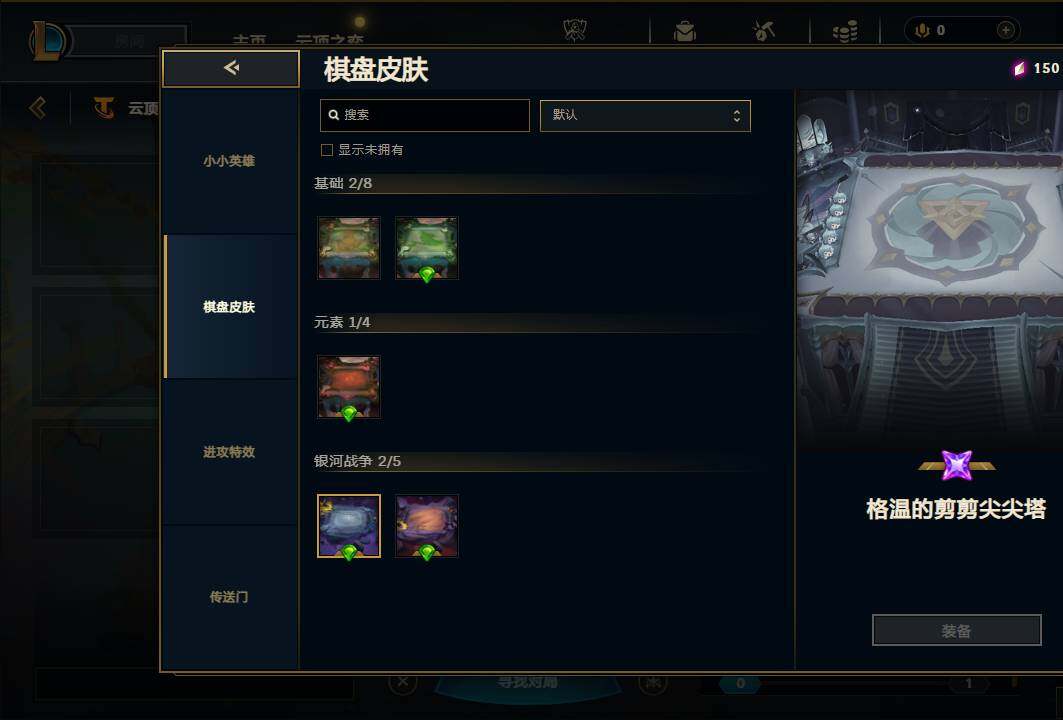Select the red 元素 arena skin thumbnail

349,387
